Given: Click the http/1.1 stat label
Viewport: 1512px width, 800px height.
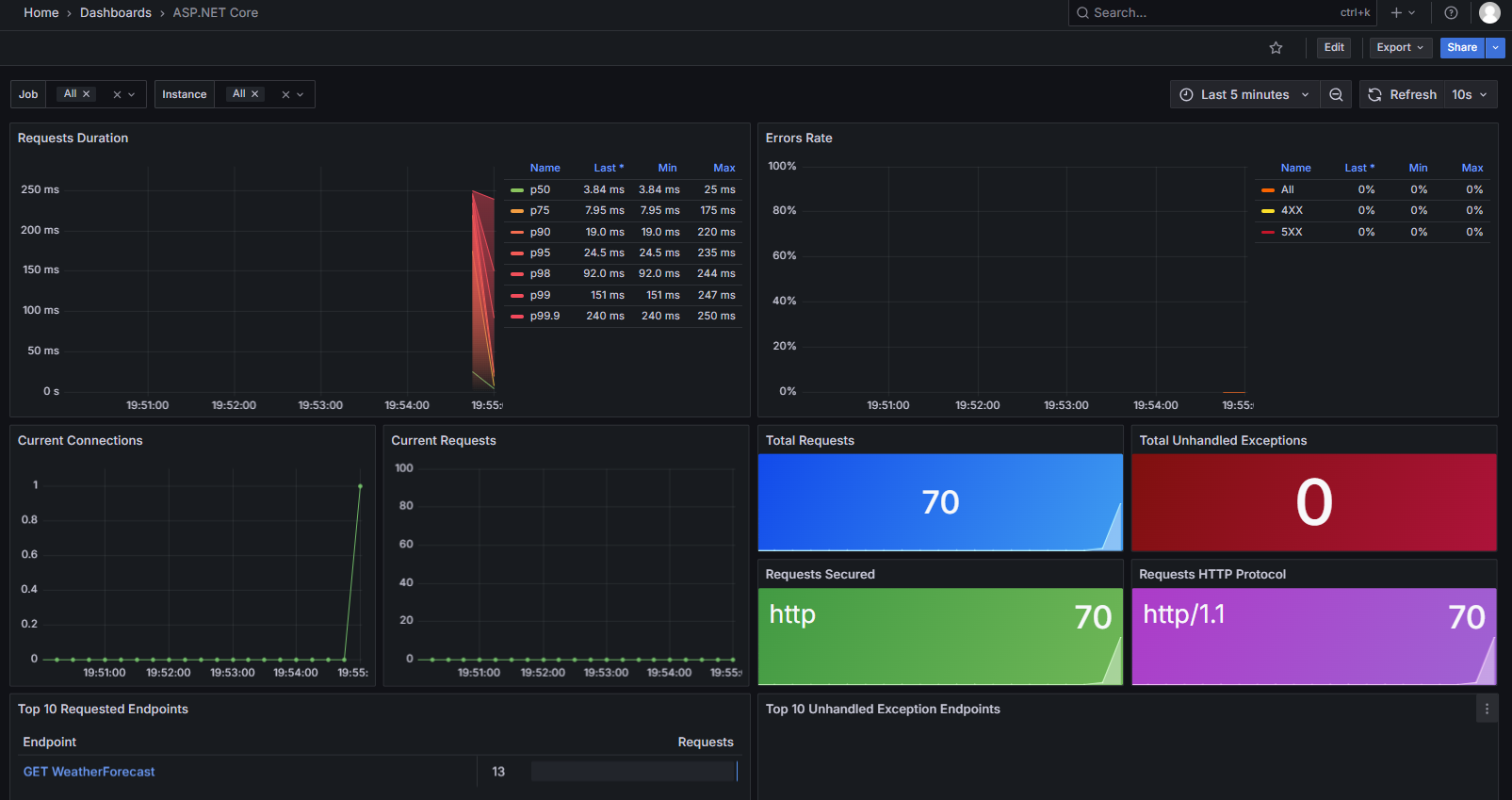Looking at the screenshot, I should coord(1184,614).
